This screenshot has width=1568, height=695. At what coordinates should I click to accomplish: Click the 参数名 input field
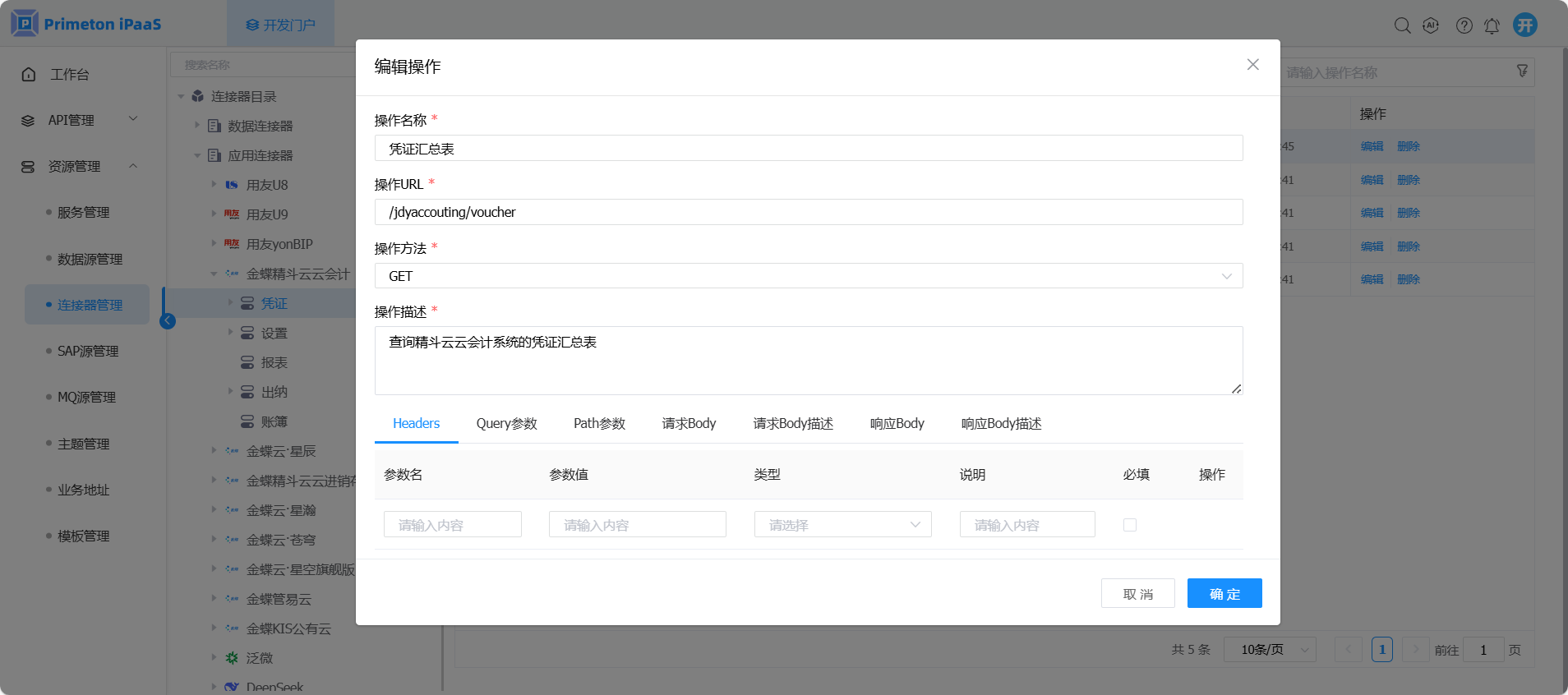click(452, 525)
